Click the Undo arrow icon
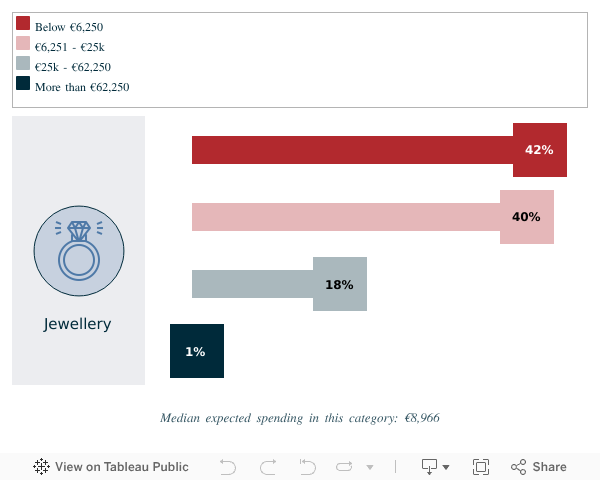Viewport: 600px width, 480px height. (x=228, y=467)
